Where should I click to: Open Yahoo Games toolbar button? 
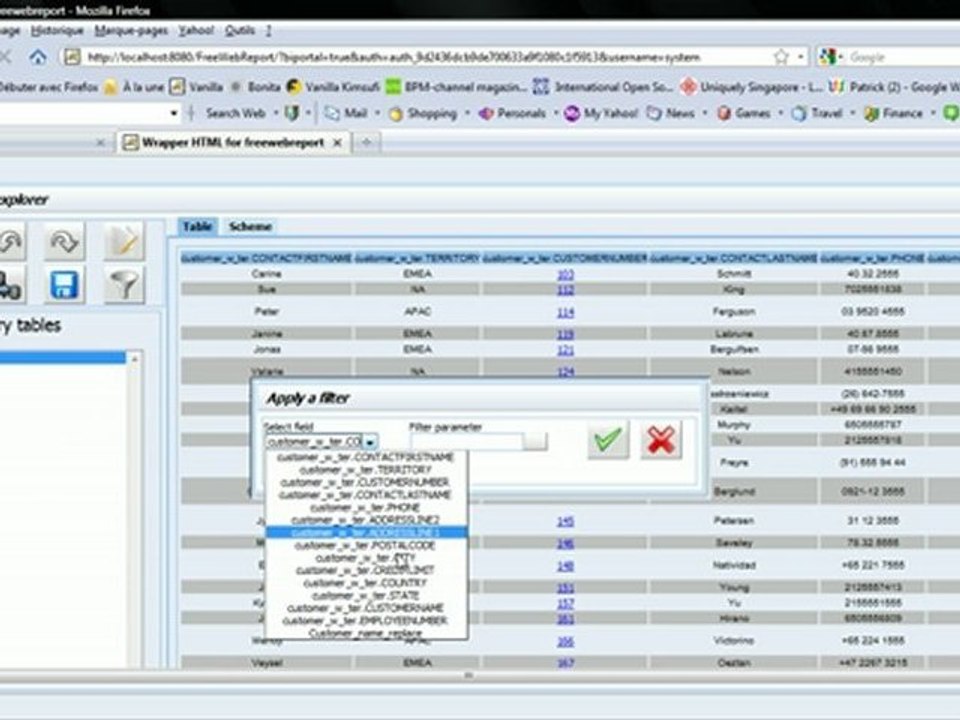(x=743, y=113)
